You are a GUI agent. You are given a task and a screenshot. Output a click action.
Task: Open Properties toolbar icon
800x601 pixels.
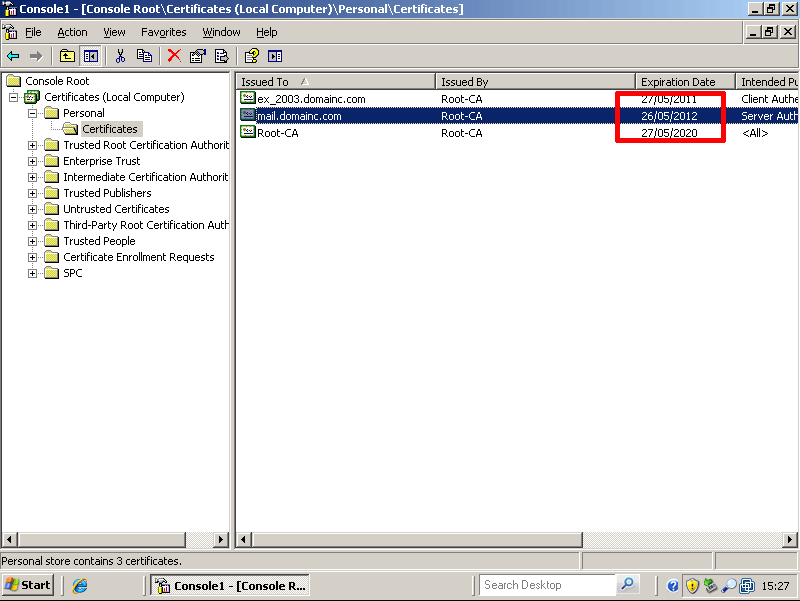point(198,56)
